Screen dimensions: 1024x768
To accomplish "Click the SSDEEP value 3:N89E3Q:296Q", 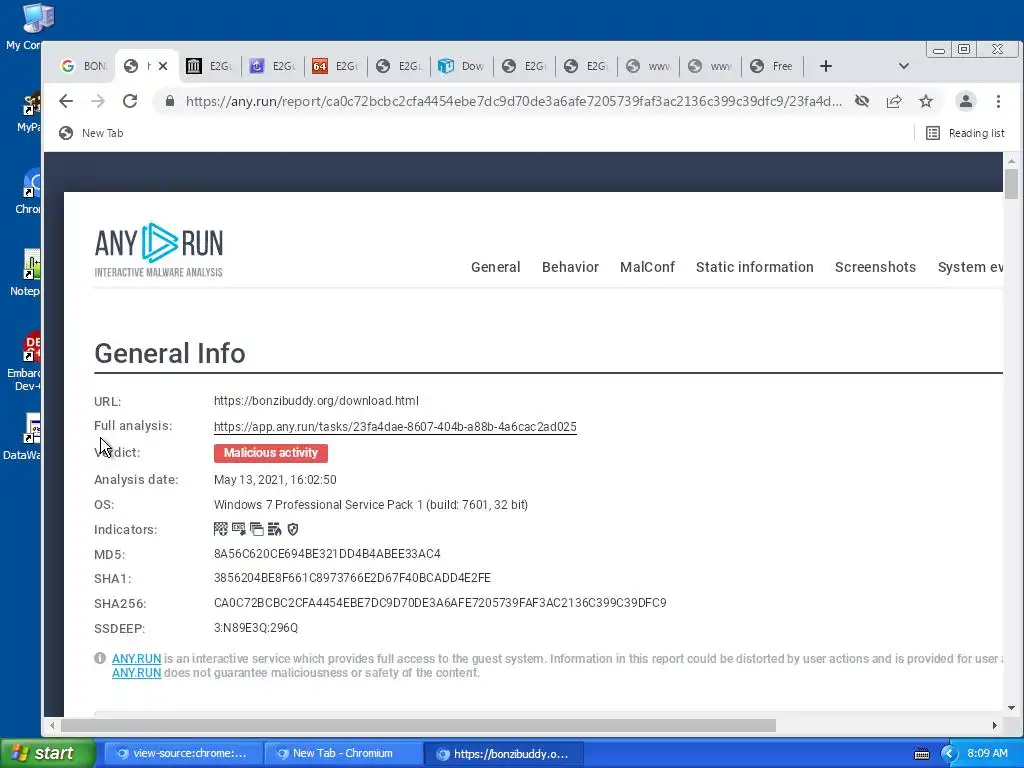I will pyautogui.click(x=256, y=628).
